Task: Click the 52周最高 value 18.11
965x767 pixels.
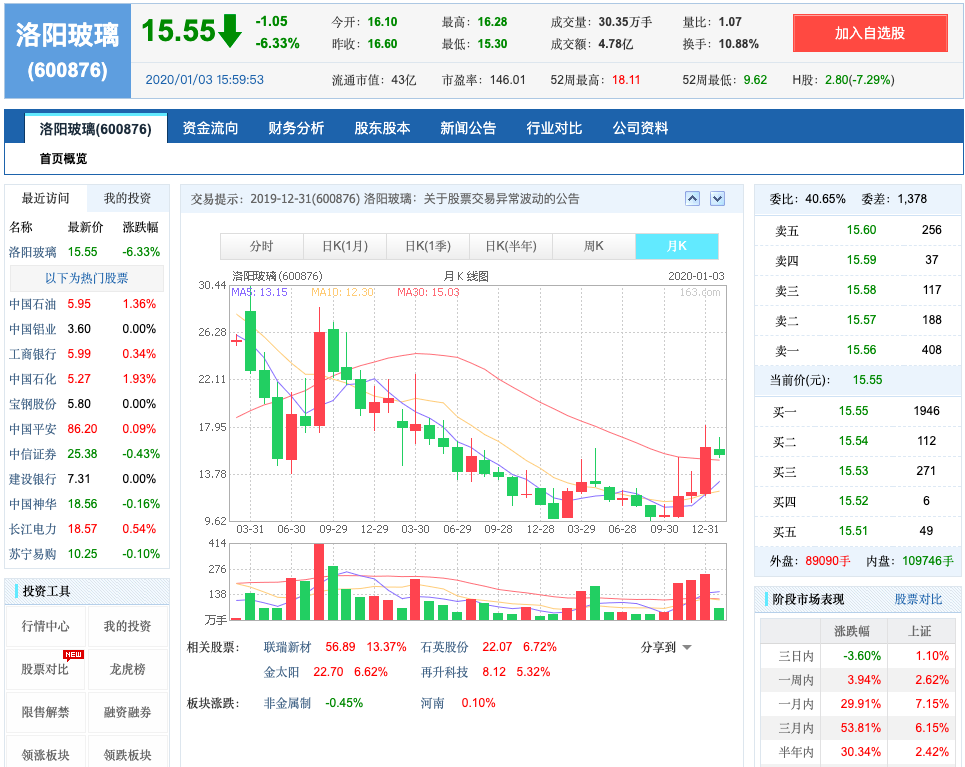Action: point(626,80)
